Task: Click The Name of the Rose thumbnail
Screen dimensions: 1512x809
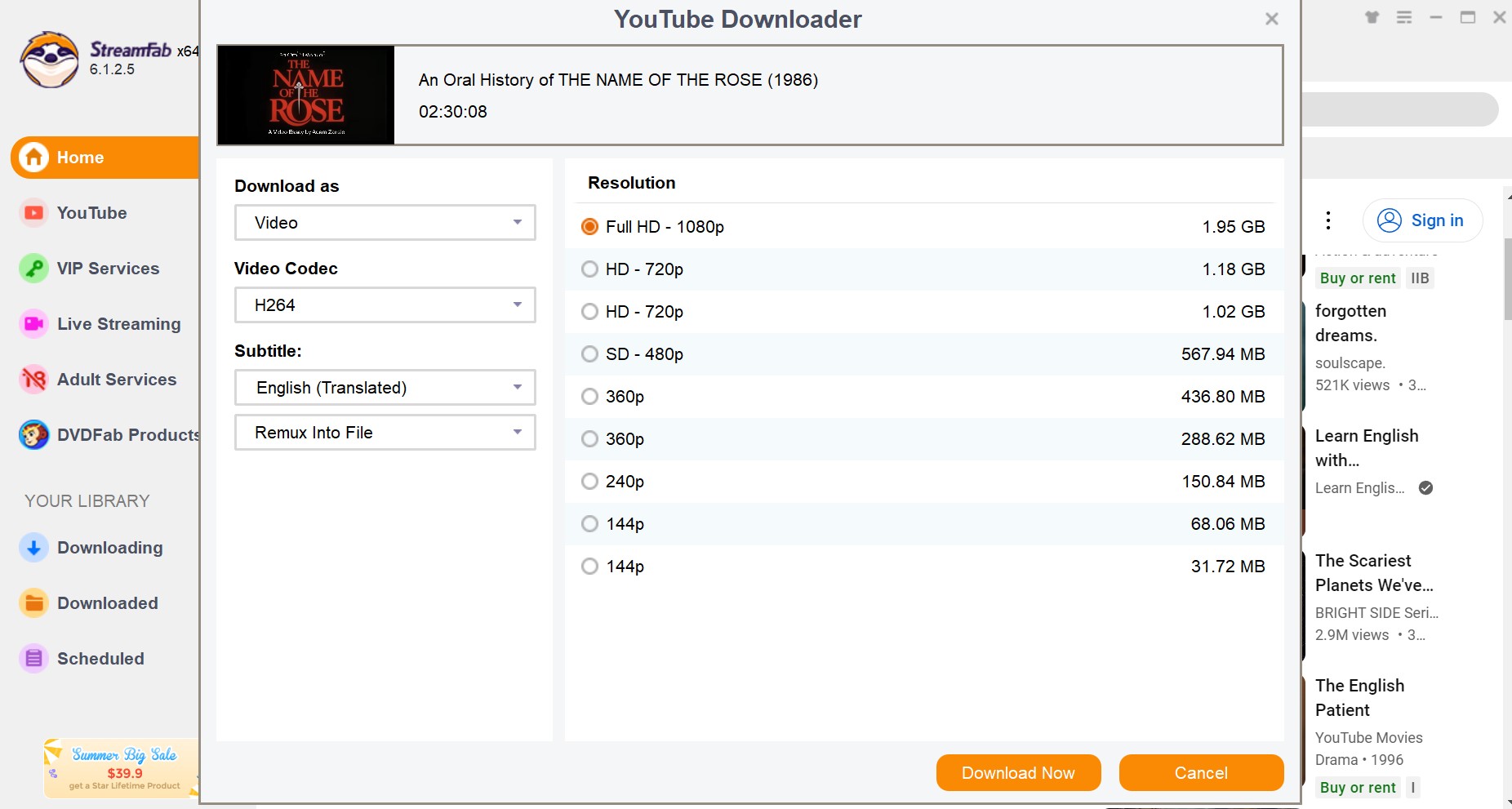Action: click(x=306, y=96)
